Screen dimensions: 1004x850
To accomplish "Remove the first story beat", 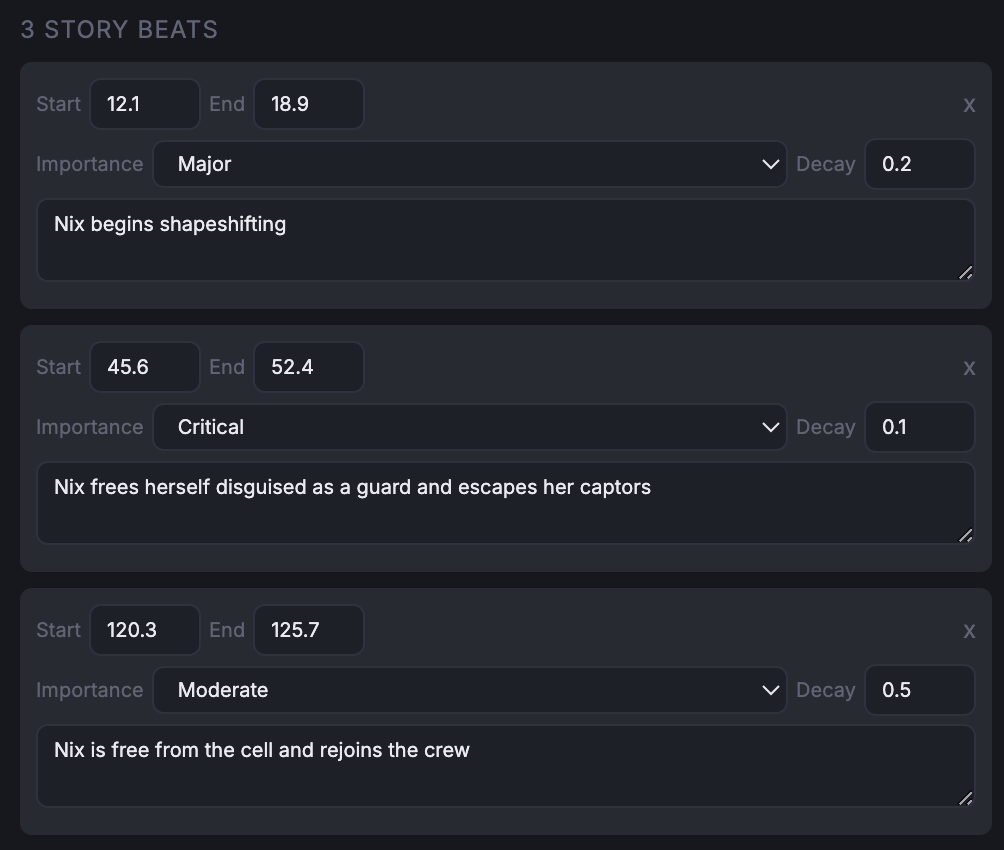I will (968, 104).
